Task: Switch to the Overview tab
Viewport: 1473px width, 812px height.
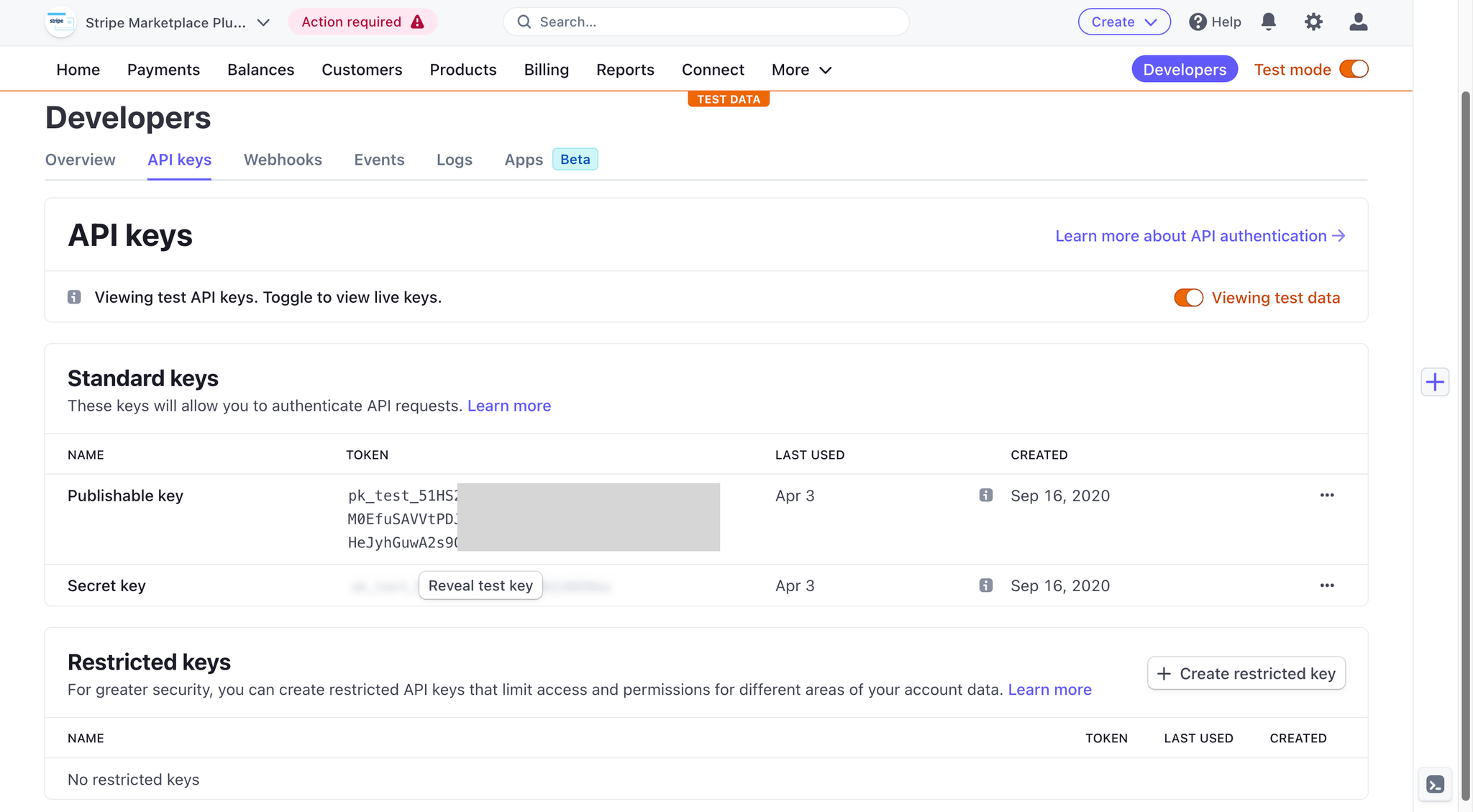Action: [x=80, y=160]
